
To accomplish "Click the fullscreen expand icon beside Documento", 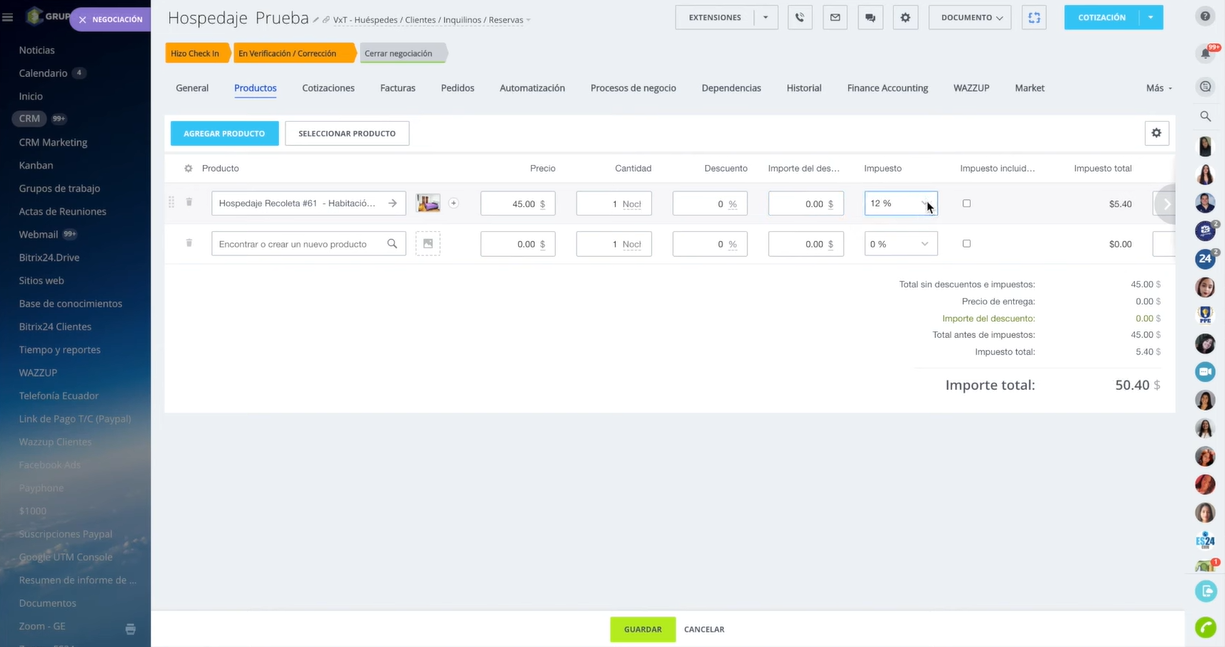I will (x=1033, y=17).
